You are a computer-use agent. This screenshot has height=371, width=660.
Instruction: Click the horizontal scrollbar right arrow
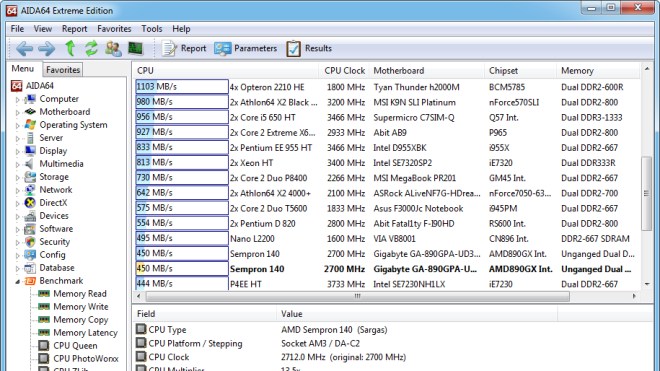point(634,296)
